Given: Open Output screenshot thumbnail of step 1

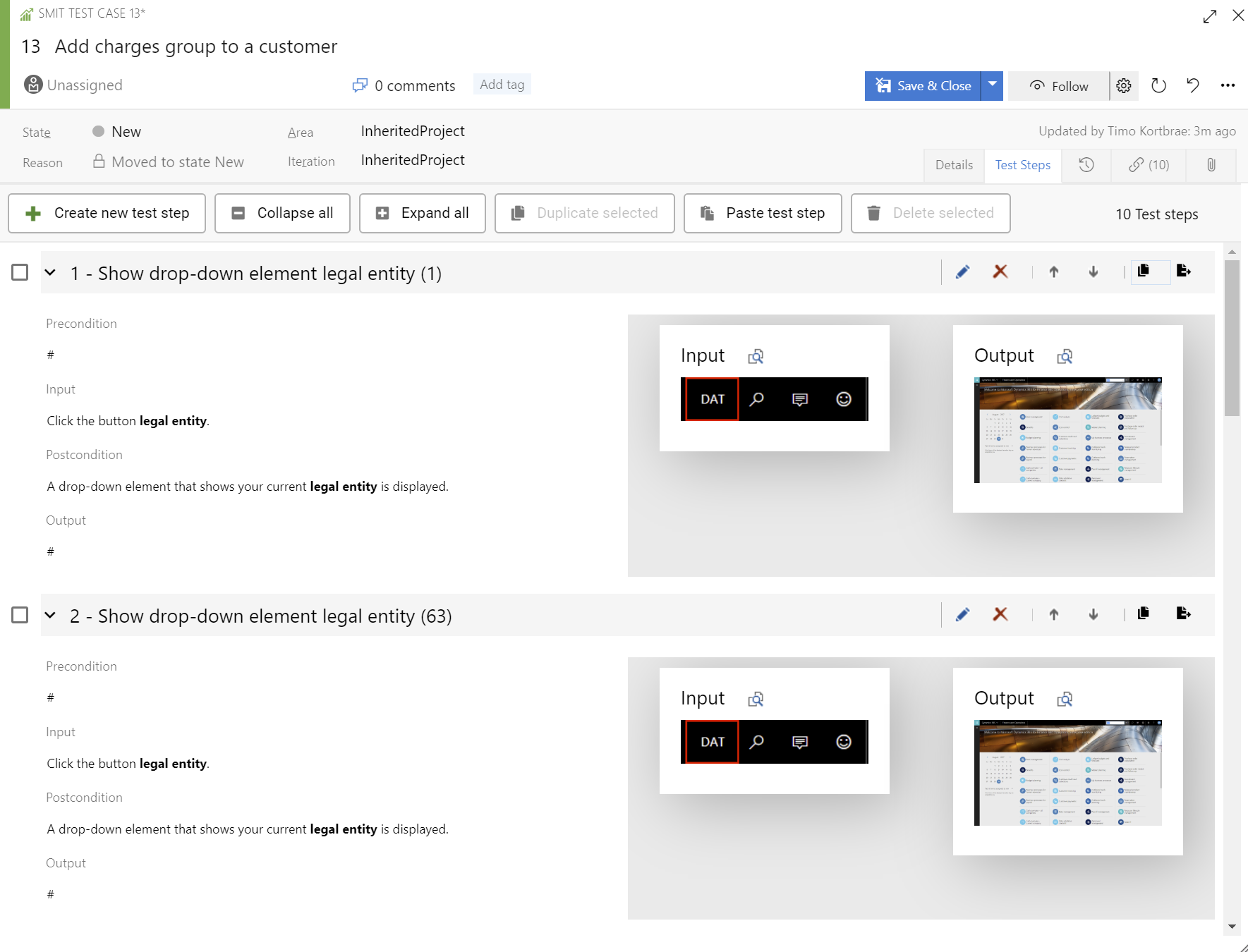Looking at the screenshot, I should (x=1067, y=430).
